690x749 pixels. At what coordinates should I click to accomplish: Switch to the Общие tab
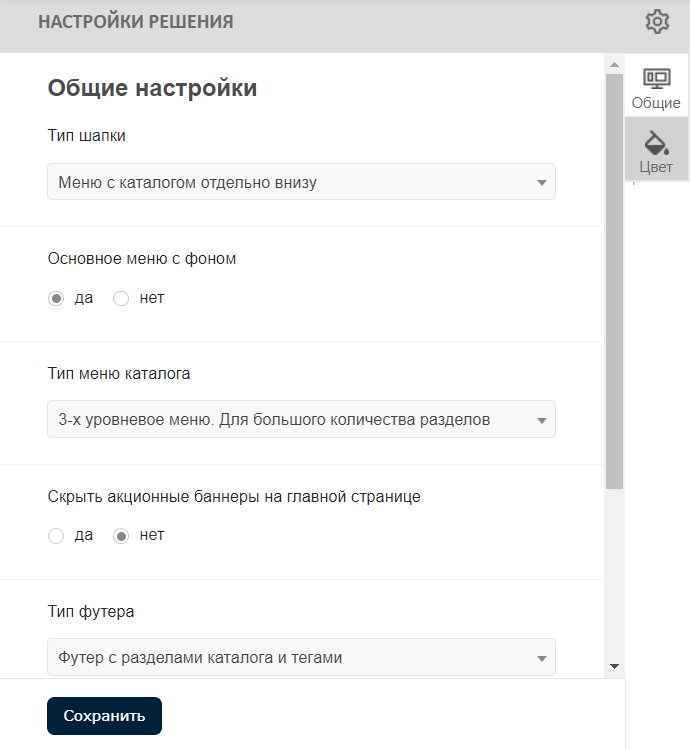tap(656, 103)
